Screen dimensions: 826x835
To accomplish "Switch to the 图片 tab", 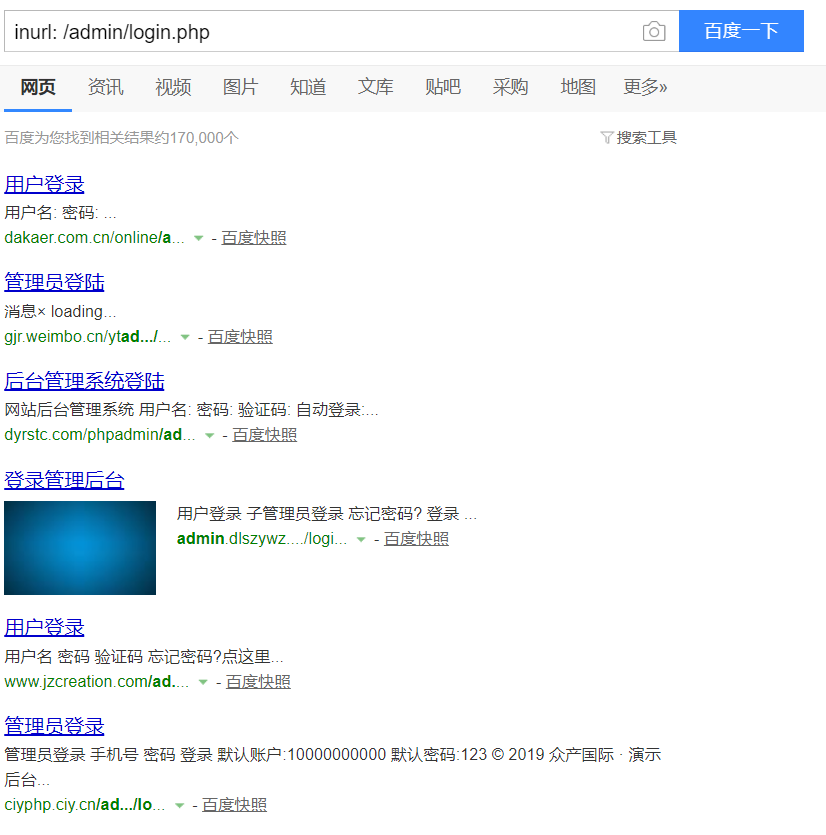I will [240, 87].
